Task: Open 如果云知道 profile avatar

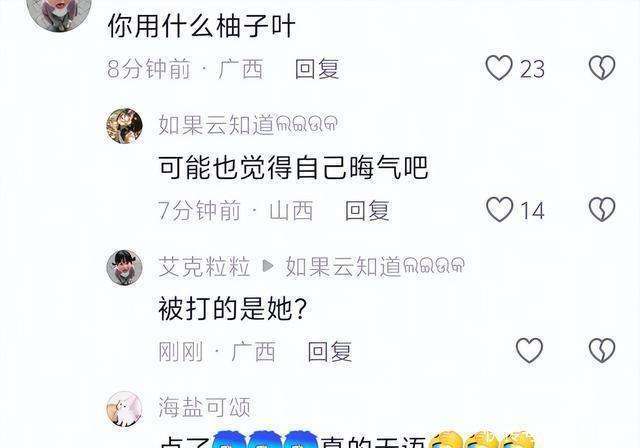Action: (124, 126)
